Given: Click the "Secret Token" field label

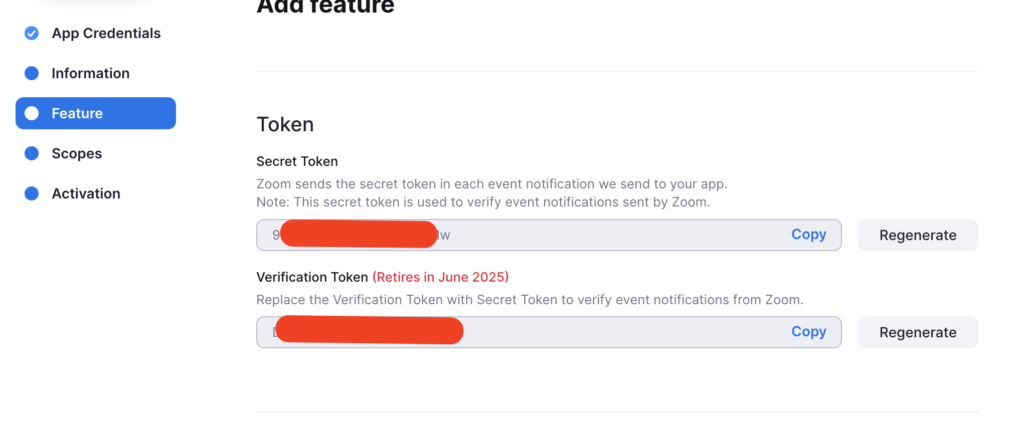Looking at the screenshot, I should tap(297, 162).
